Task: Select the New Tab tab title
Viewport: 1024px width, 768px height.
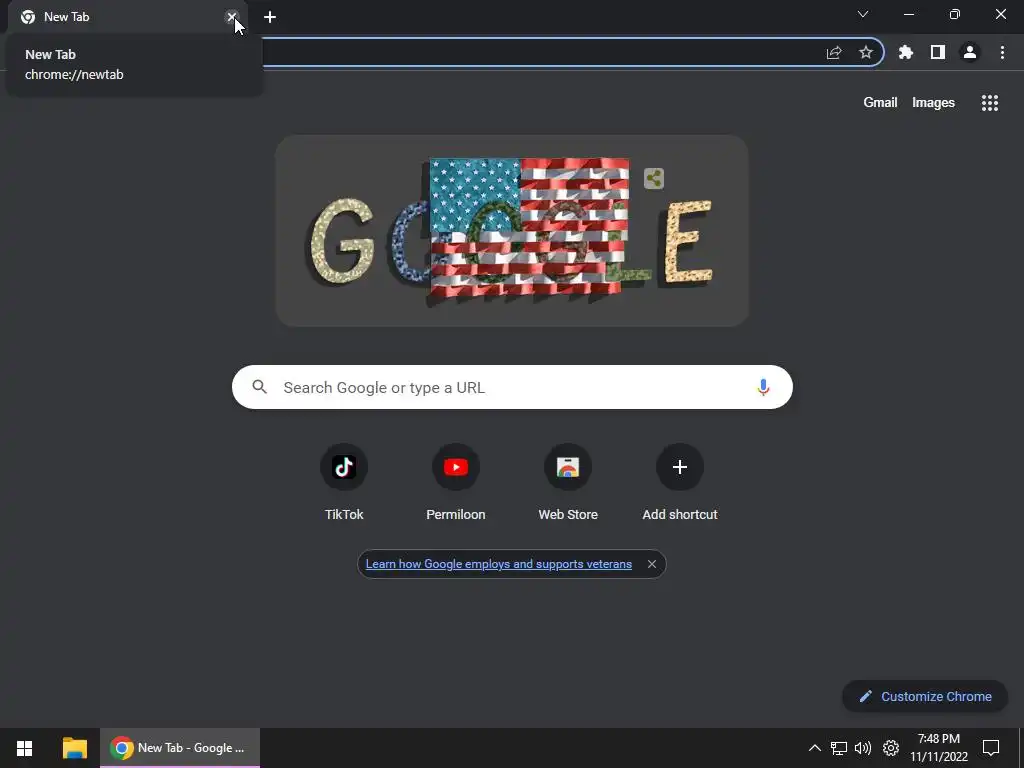Action: click(67, 17)
